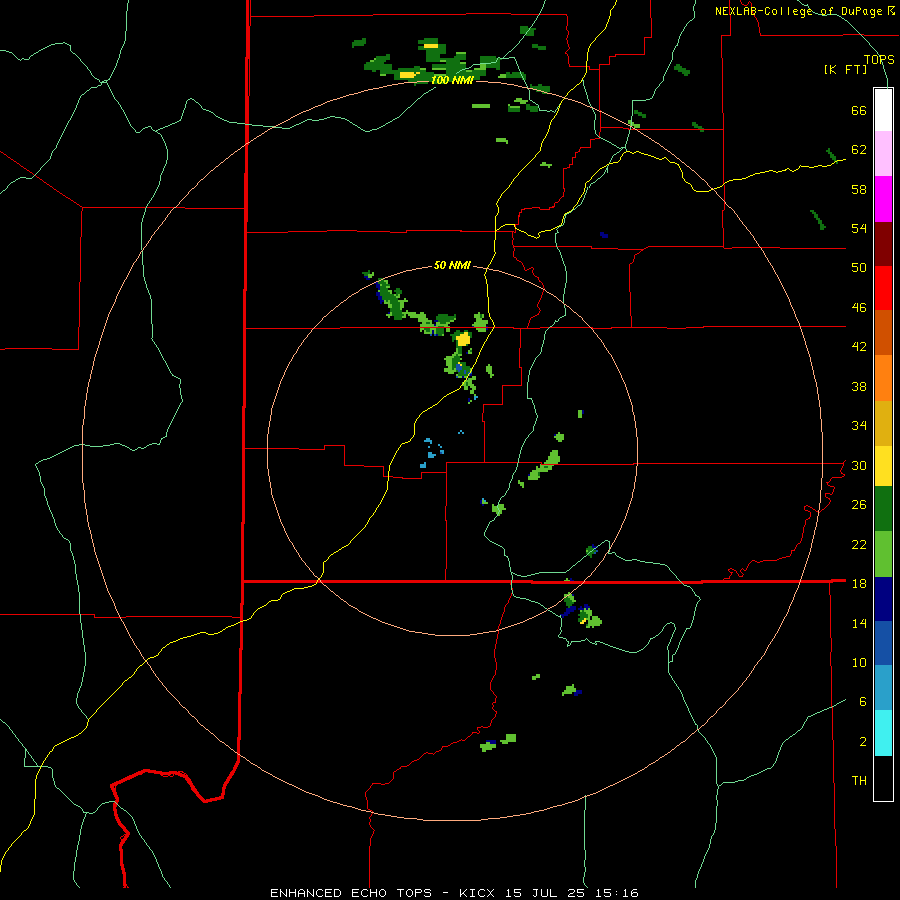
Task: Click the legend value 42
Action: pos(859,347)
